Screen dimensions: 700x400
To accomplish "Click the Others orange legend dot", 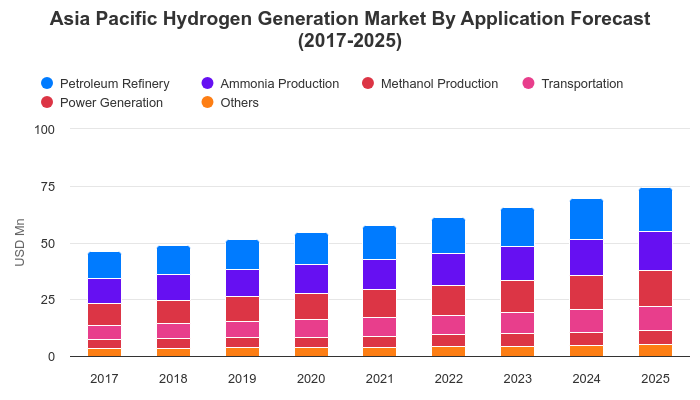I will click(x=208, y=102).
